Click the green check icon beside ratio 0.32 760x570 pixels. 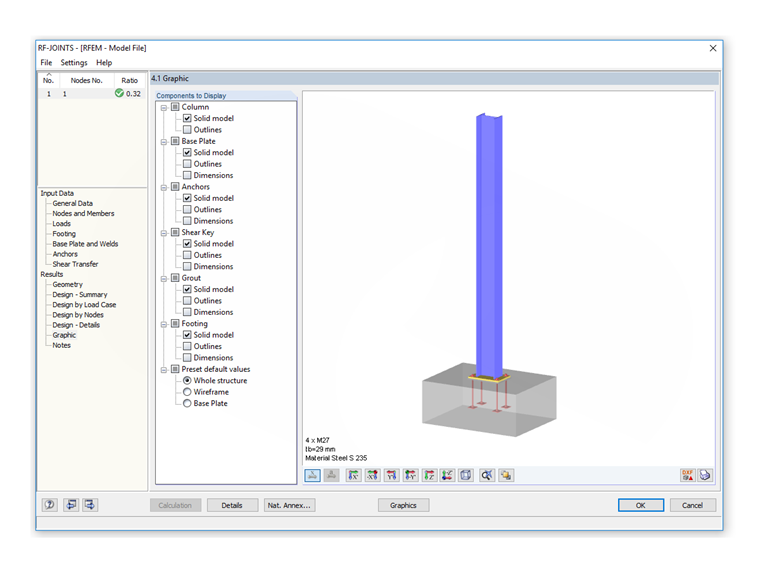coord(119,93)
